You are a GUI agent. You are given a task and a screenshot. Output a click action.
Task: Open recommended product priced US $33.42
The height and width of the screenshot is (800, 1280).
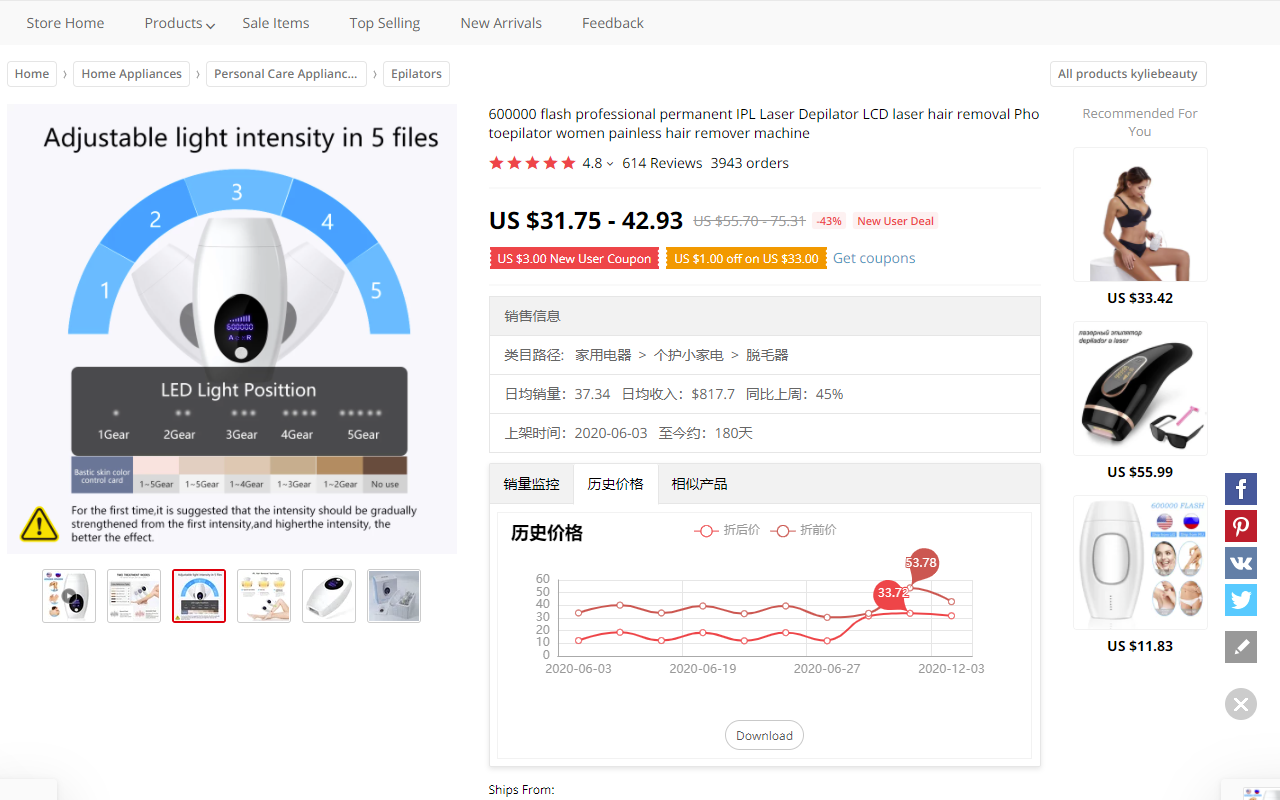tap(1140, 215)
